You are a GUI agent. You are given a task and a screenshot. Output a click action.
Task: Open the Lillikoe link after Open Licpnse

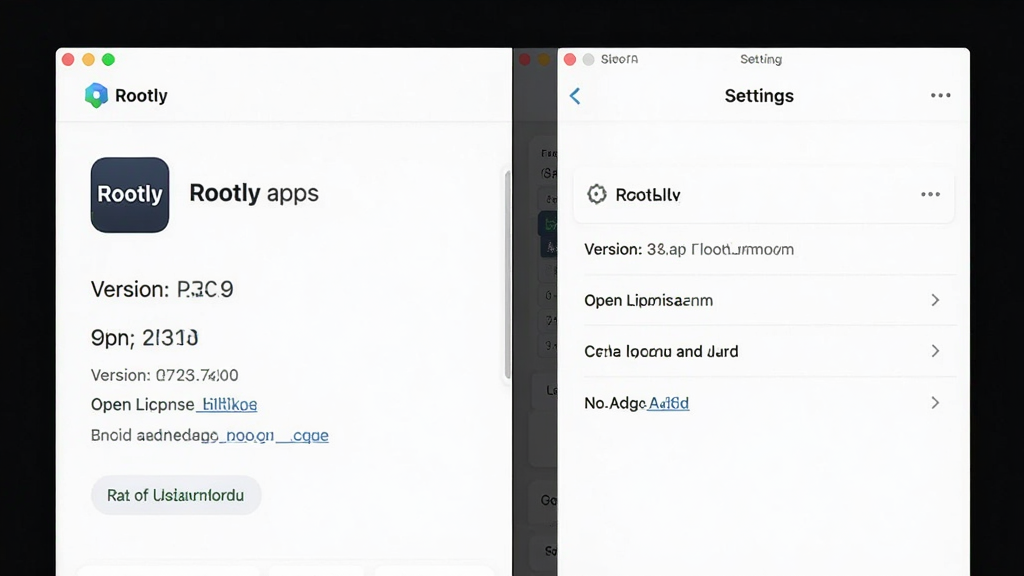coord(229,405)
